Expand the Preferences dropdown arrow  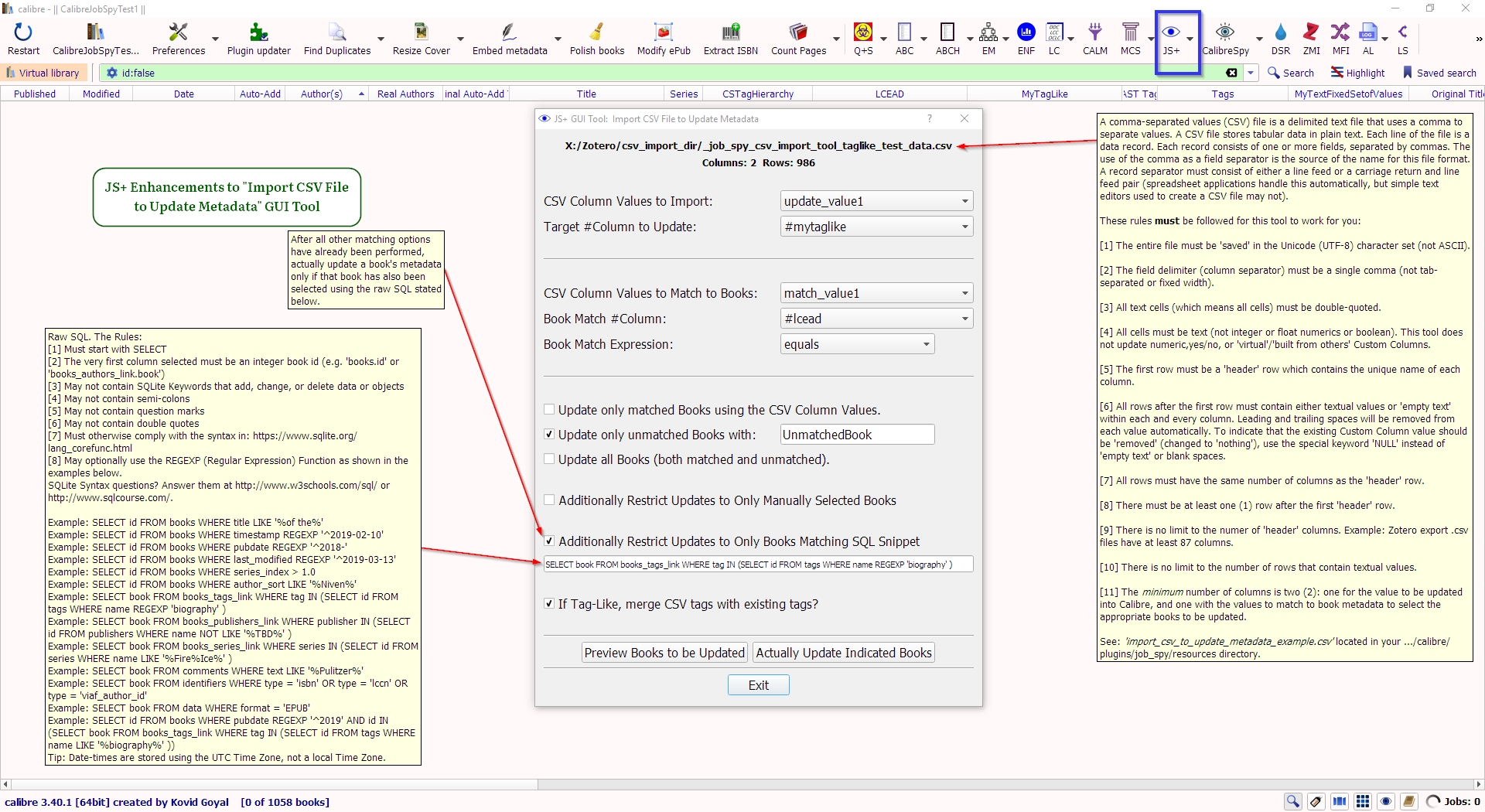(x=215, y=39)
